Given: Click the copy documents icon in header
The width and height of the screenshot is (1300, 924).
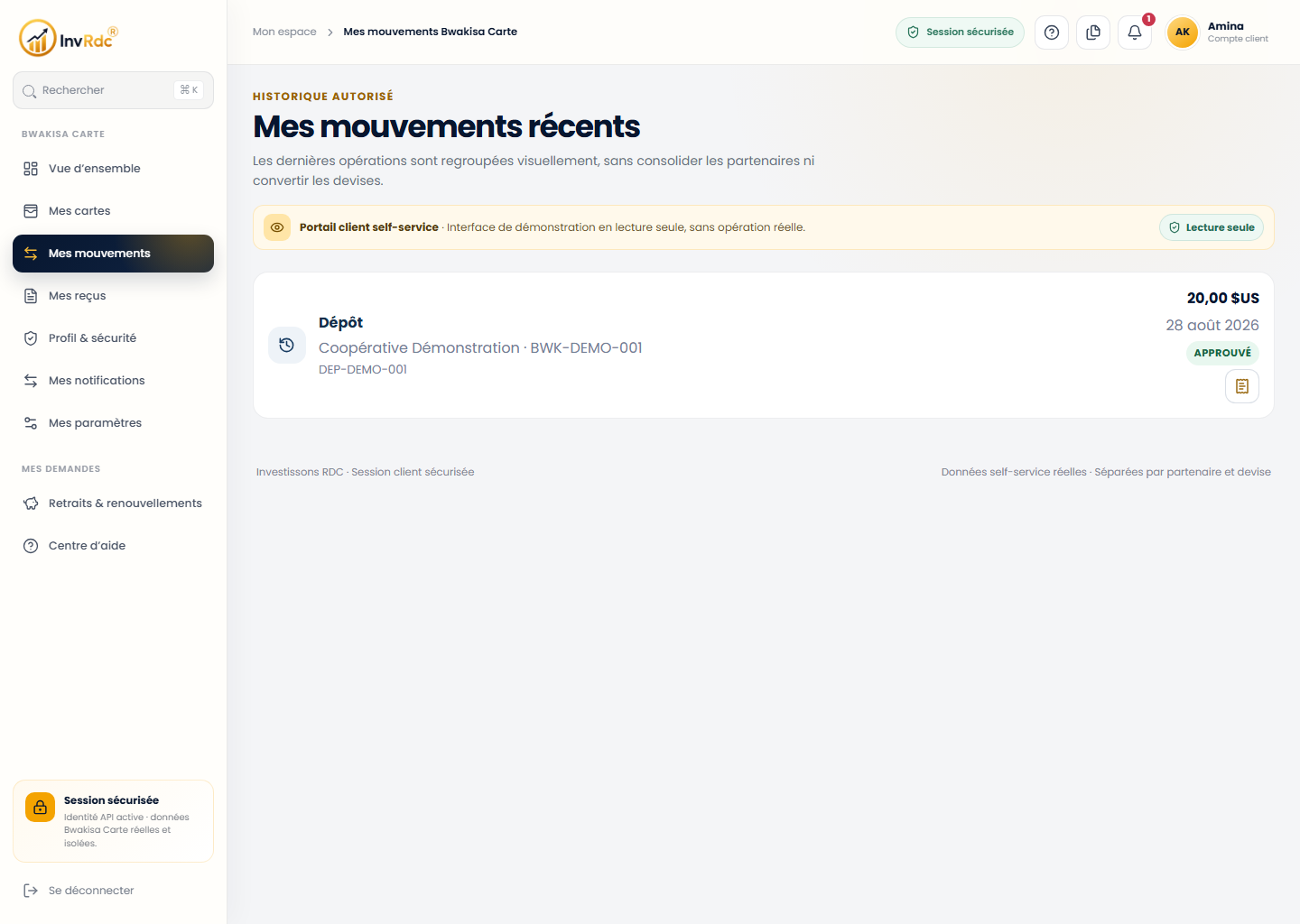Looking at the screenshot, I should (x=1093, y=32).
